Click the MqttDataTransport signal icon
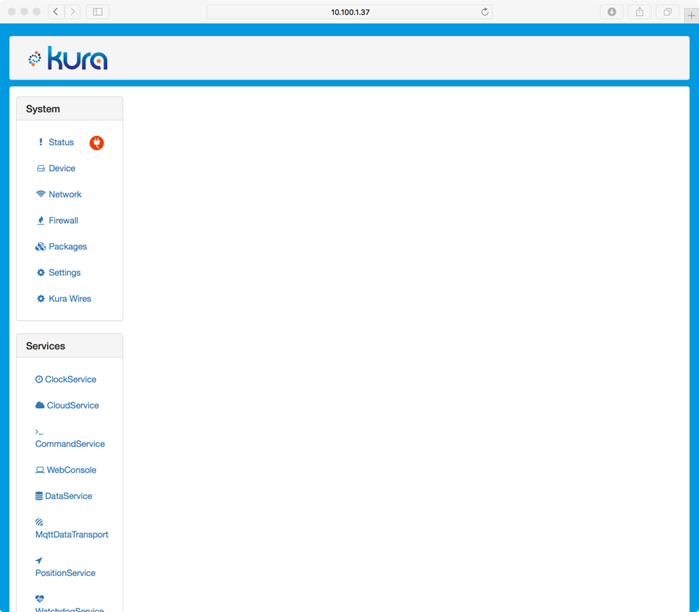This screenshot has height=612, width=699. tap(39, 522)
